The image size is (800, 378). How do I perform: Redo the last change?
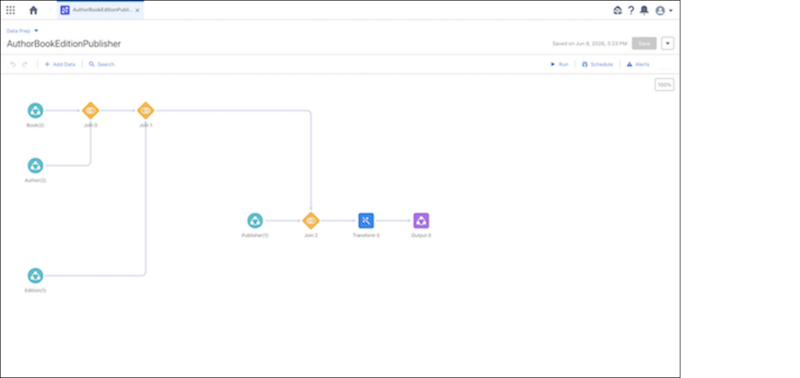click(24, 64)
